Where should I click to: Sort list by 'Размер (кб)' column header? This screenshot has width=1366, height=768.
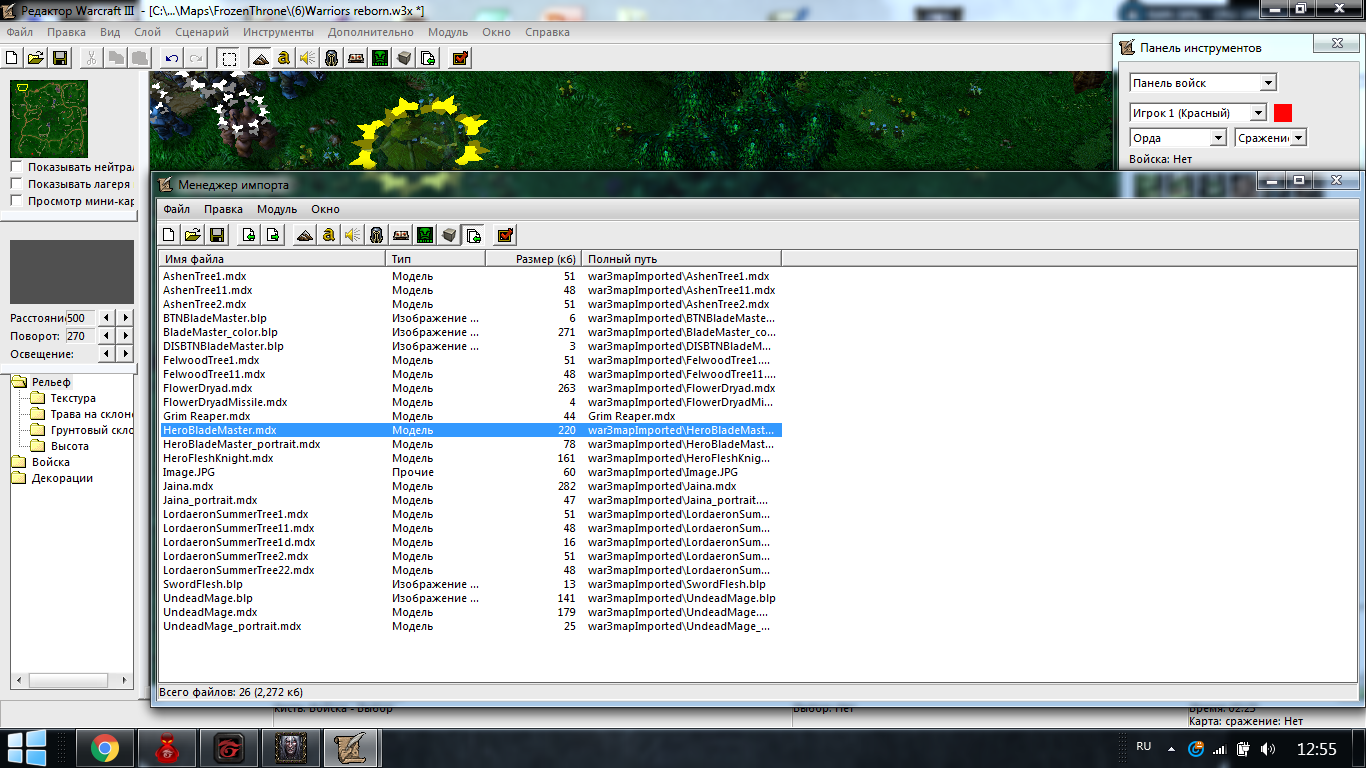tap(534, 259)
